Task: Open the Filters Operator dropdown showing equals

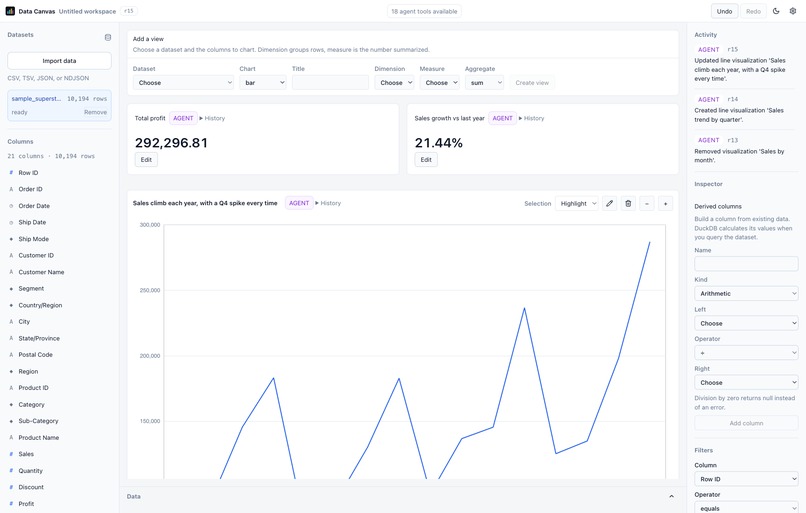Action: [x=746, y=508]
